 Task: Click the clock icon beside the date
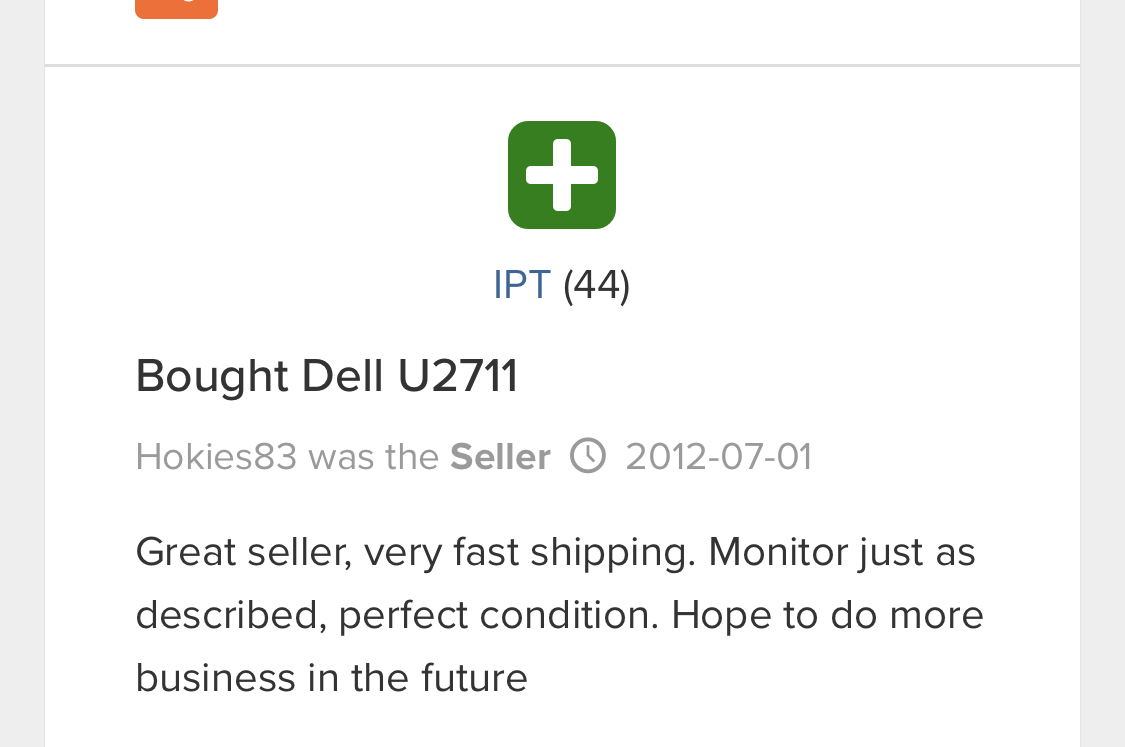pos(588,456)
